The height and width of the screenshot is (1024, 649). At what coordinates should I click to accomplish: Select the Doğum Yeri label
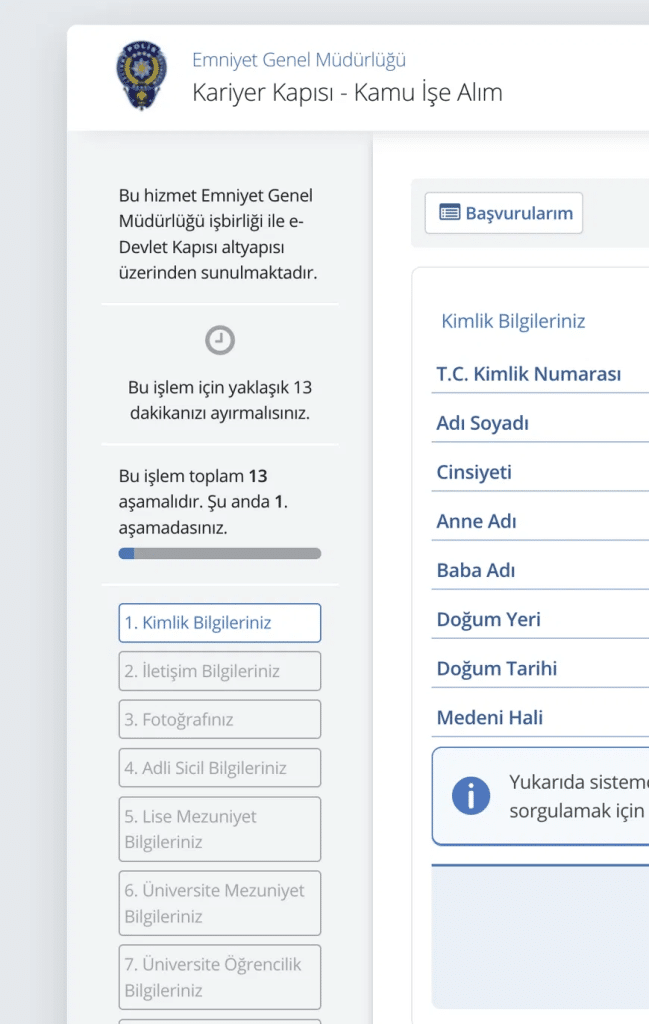tap(488, 619)
